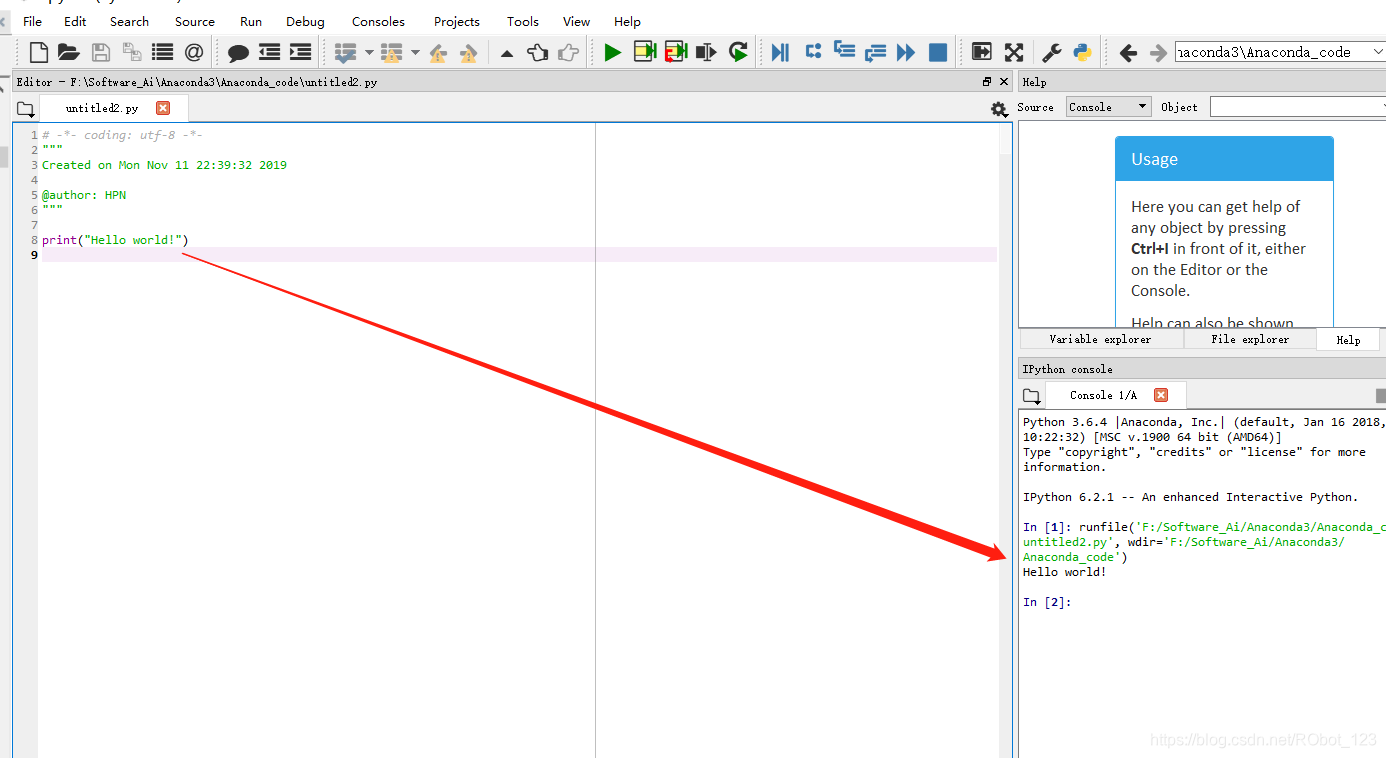Viewport: 1386px width, 758px height.
Task: Unindent selected code icon
Action: pos(269,52)
